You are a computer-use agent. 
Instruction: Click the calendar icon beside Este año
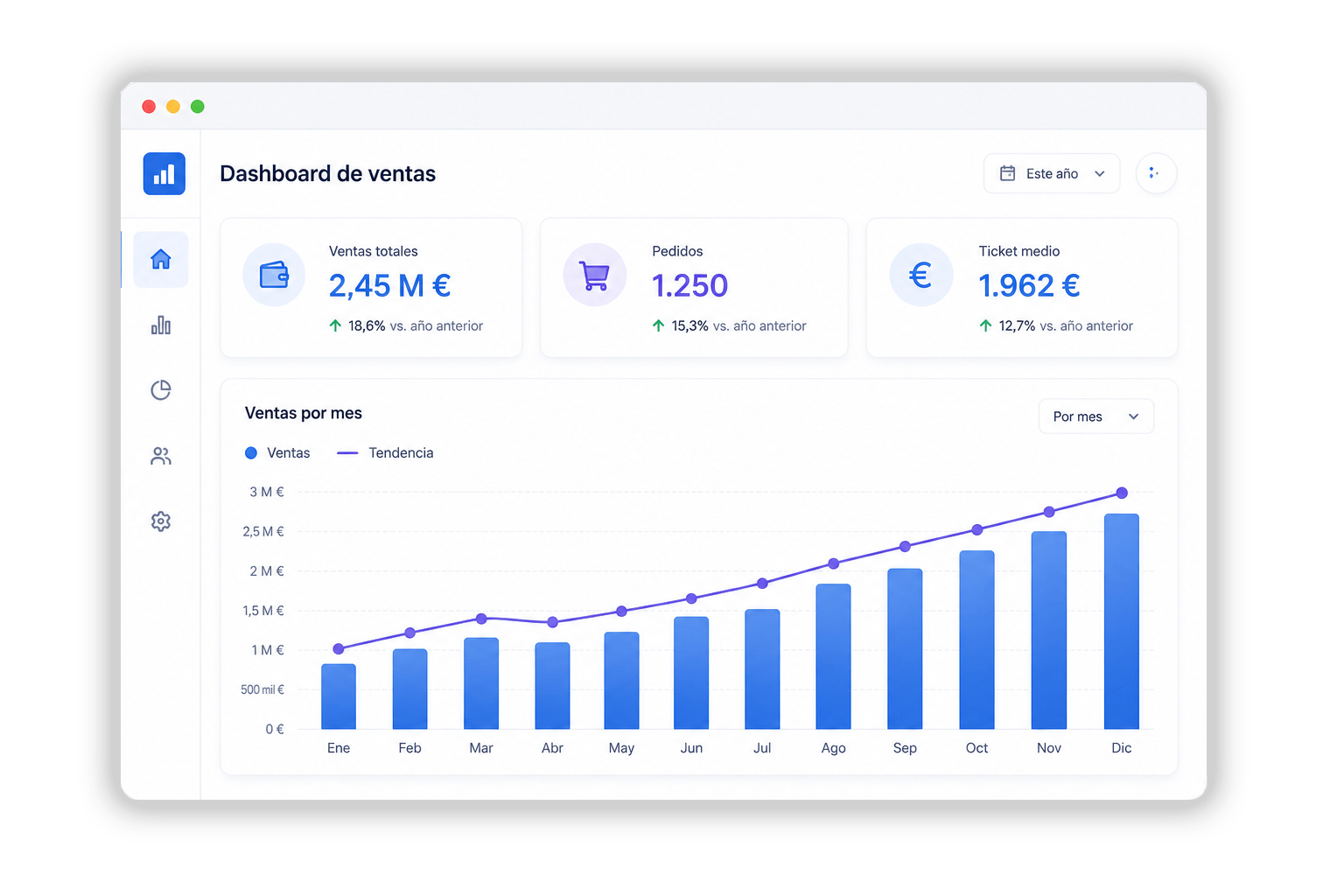pyautogui.click(x=1008, y=173)
